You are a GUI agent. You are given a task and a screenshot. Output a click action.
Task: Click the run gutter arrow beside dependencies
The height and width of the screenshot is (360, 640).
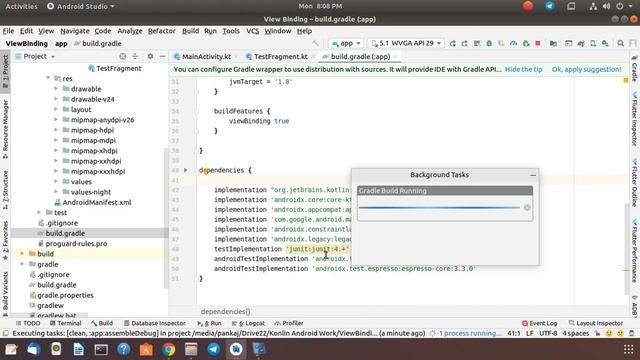coord(186,170)
